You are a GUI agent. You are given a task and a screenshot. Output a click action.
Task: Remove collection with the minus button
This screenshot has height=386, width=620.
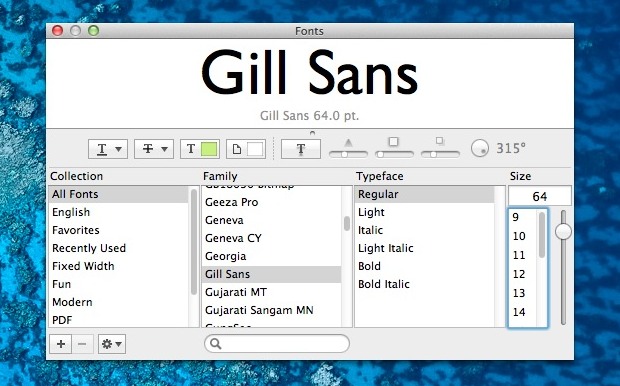tap(82, 344)
